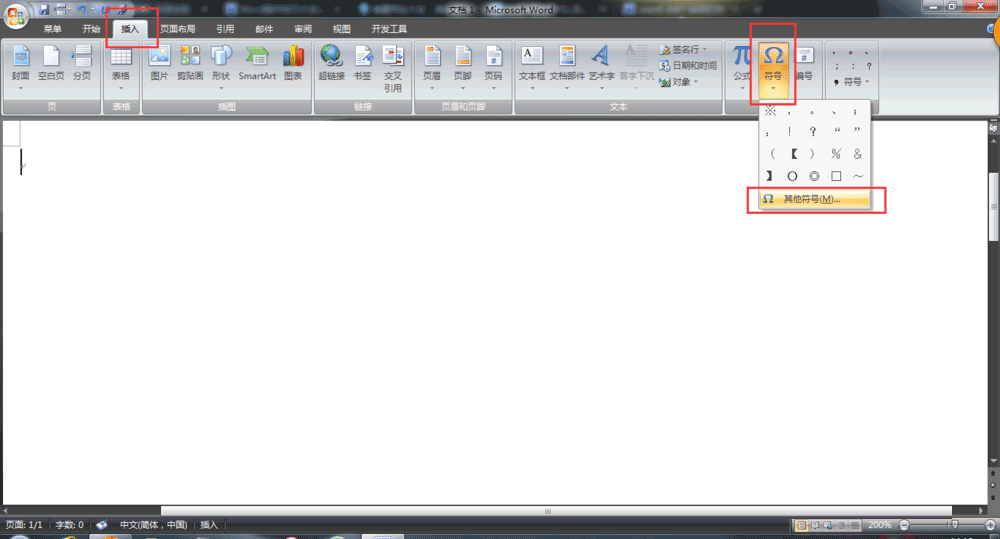Insert a picture using 图片 icon
1000x539 pixels.
point(159,64)
